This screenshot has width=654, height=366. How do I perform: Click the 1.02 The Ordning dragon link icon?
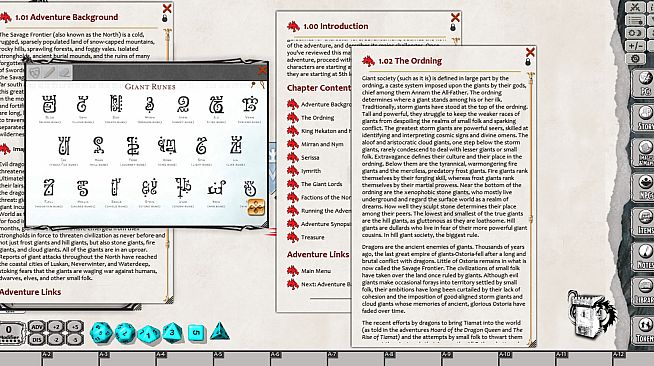pos(368,61)
